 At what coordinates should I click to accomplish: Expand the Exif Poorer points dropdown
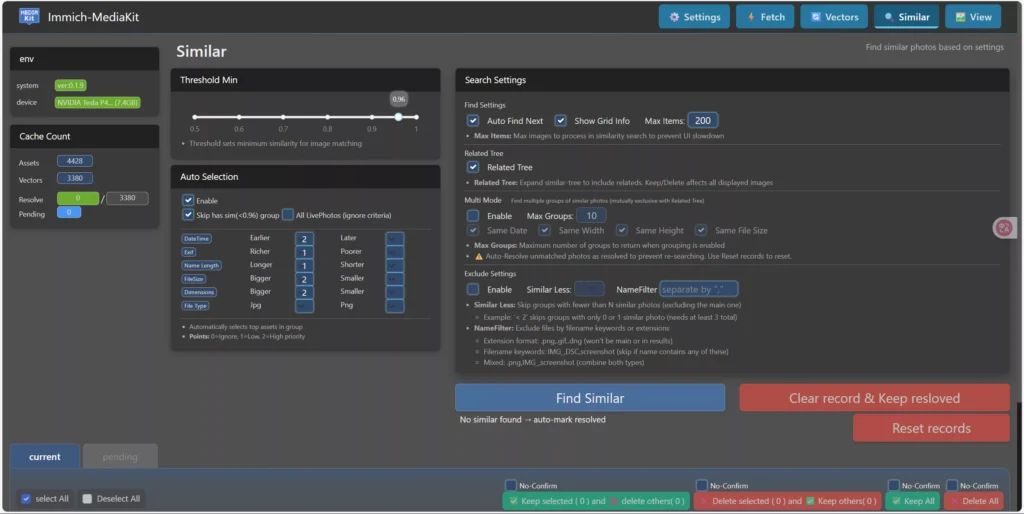click(394, 253)
